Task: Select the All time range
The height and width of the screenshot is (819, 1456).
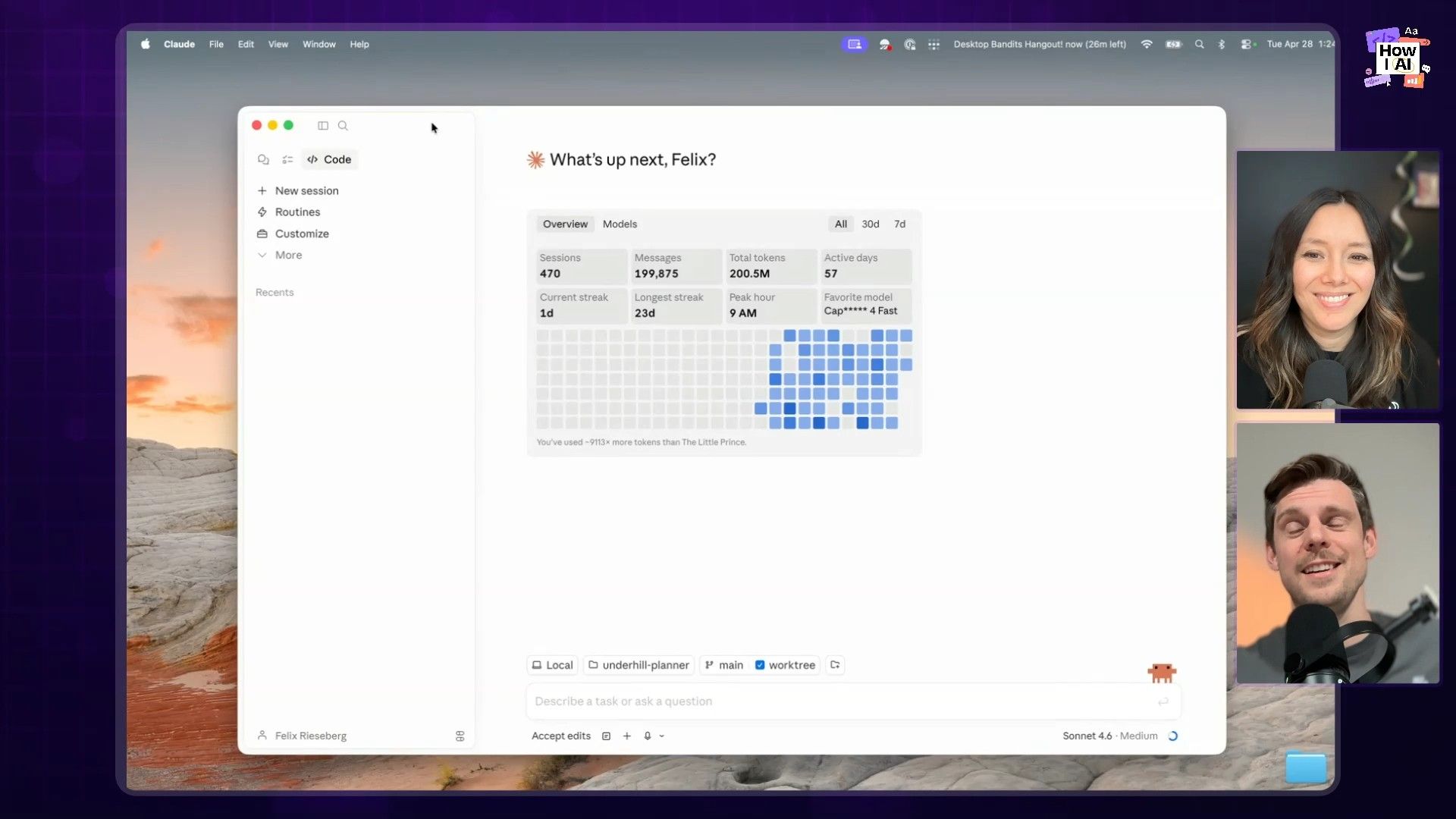Action: pos(841,224)
